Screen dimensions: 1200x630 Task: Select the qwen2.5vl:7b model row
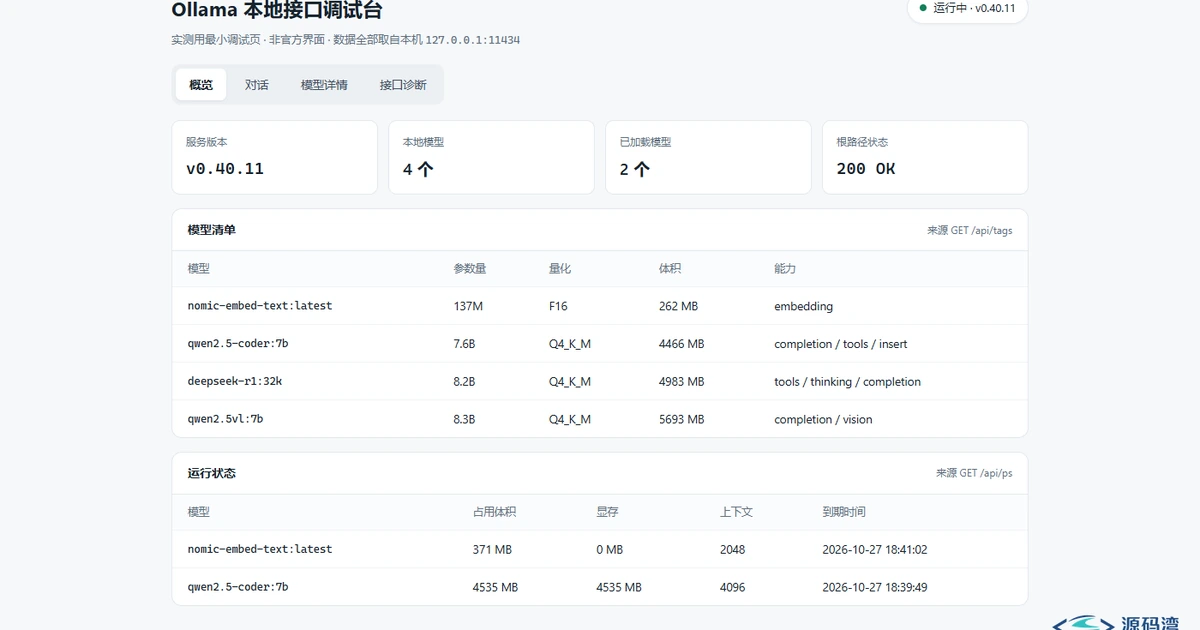600,420
